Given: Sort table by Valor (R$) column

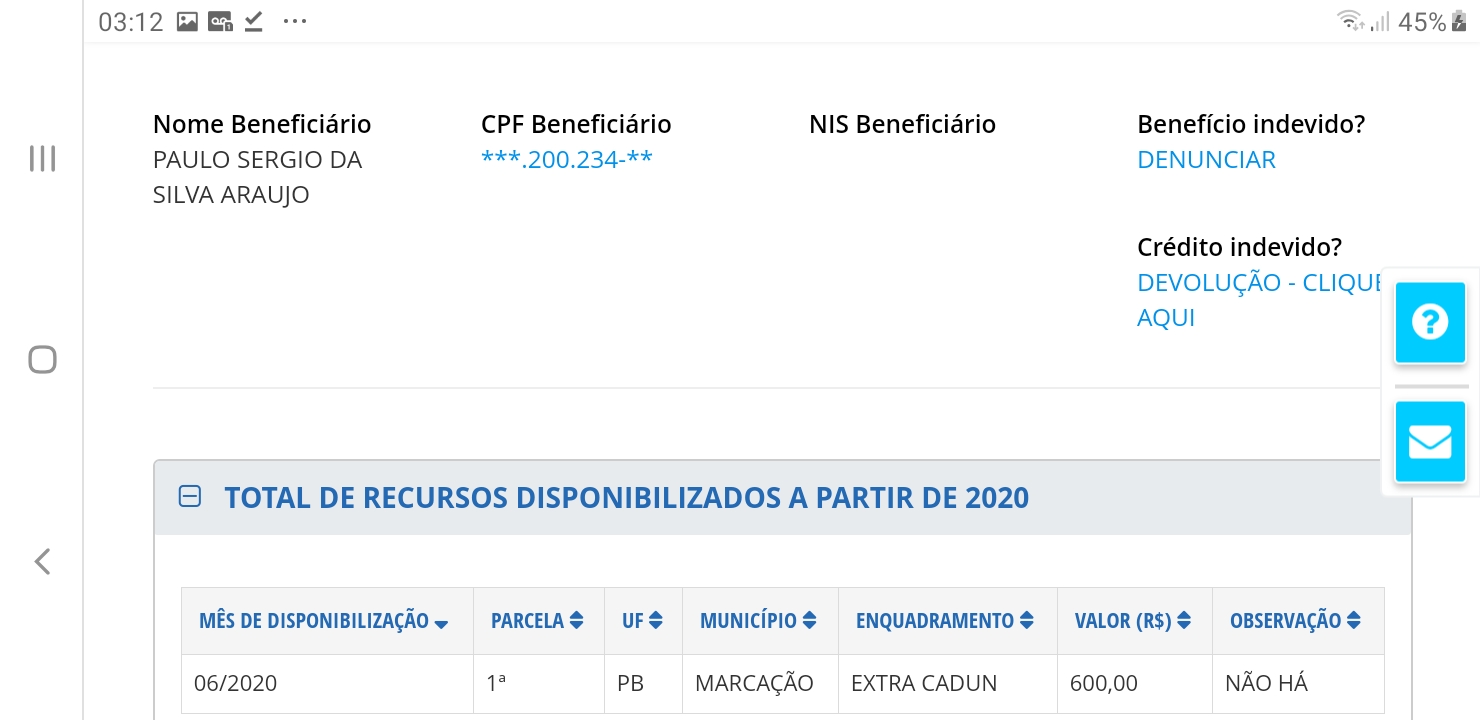Looking at the screenshot, I should click(1132, 621).
